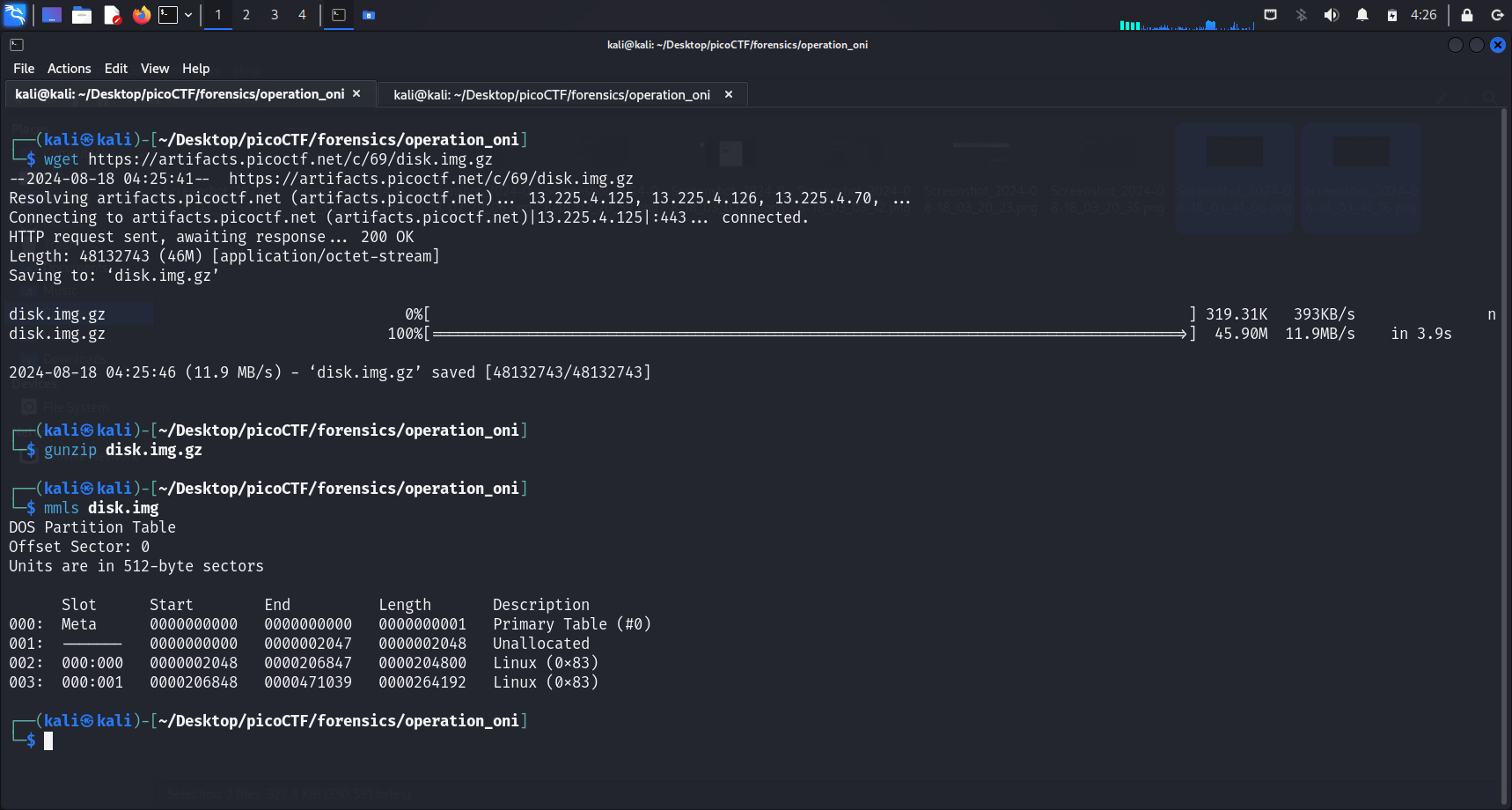Open the Actions menu

click(69, 69)
